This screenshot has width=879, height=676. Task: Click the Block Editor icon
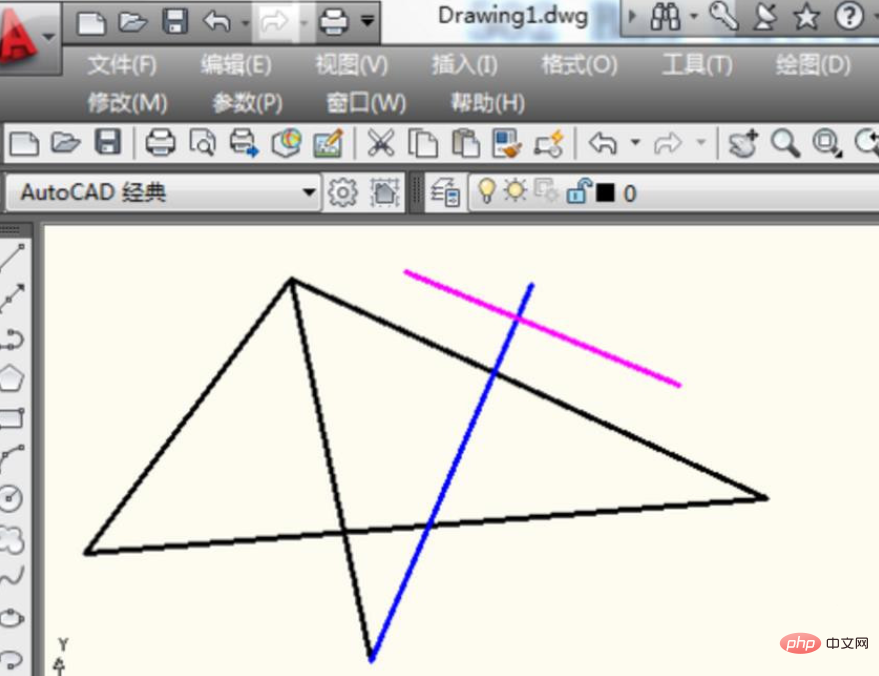pyautogui.click(x=549, y=143)
